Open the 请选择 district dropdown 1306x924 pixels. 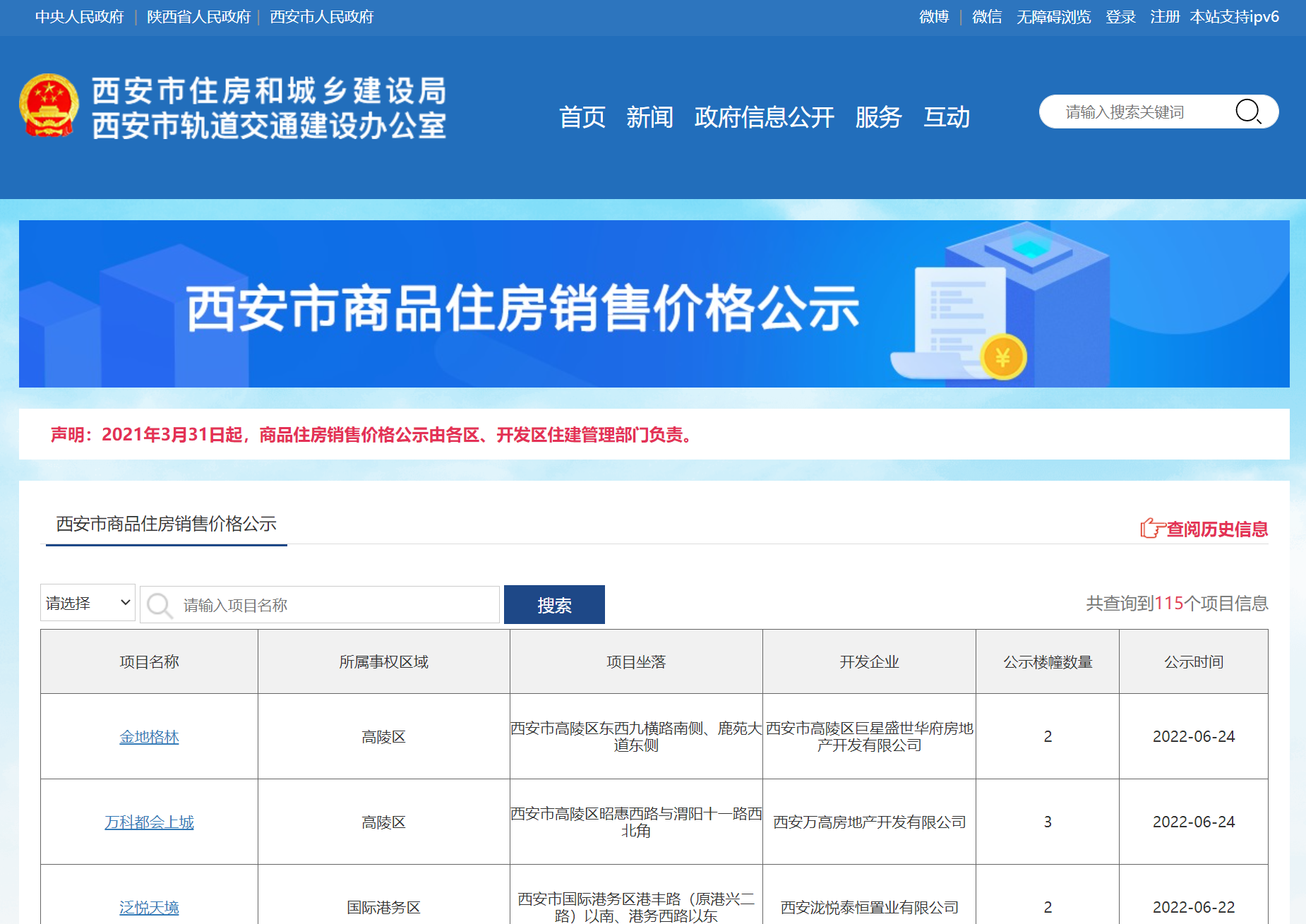tap(88, 603)
